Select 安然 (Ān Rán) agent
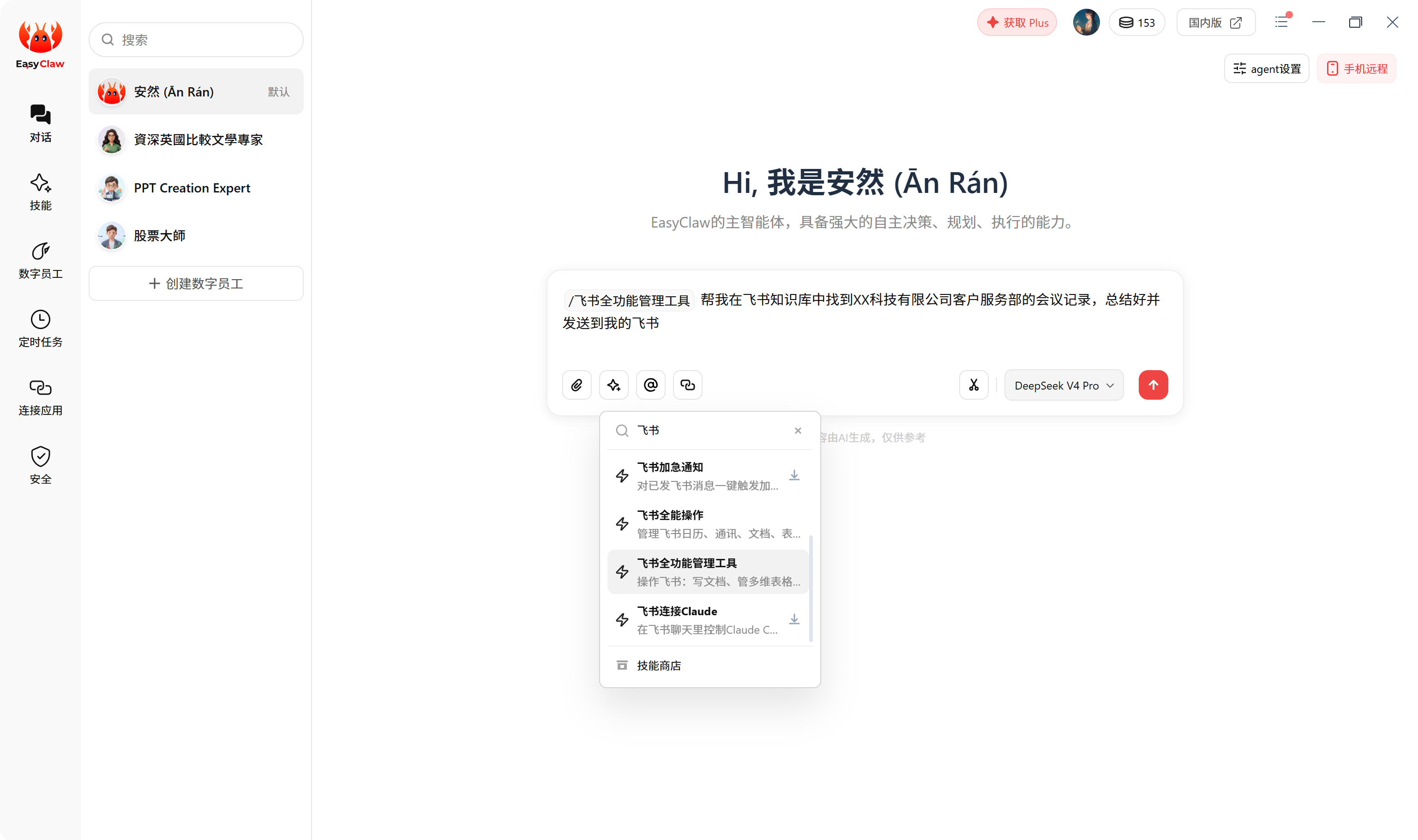The image size is (1418, 840). pyautogui.click(x=196, y=92)
